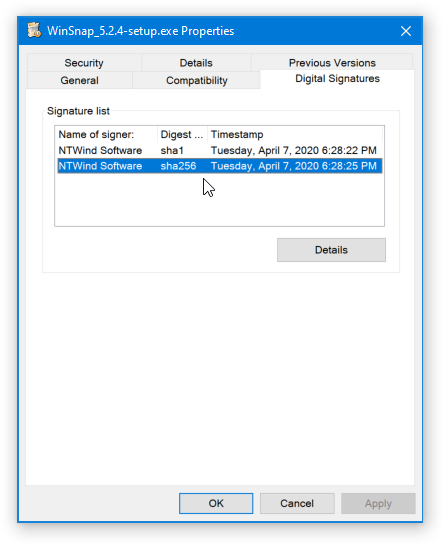Select the sha1 NTWind Software signature row

point(220,151)
